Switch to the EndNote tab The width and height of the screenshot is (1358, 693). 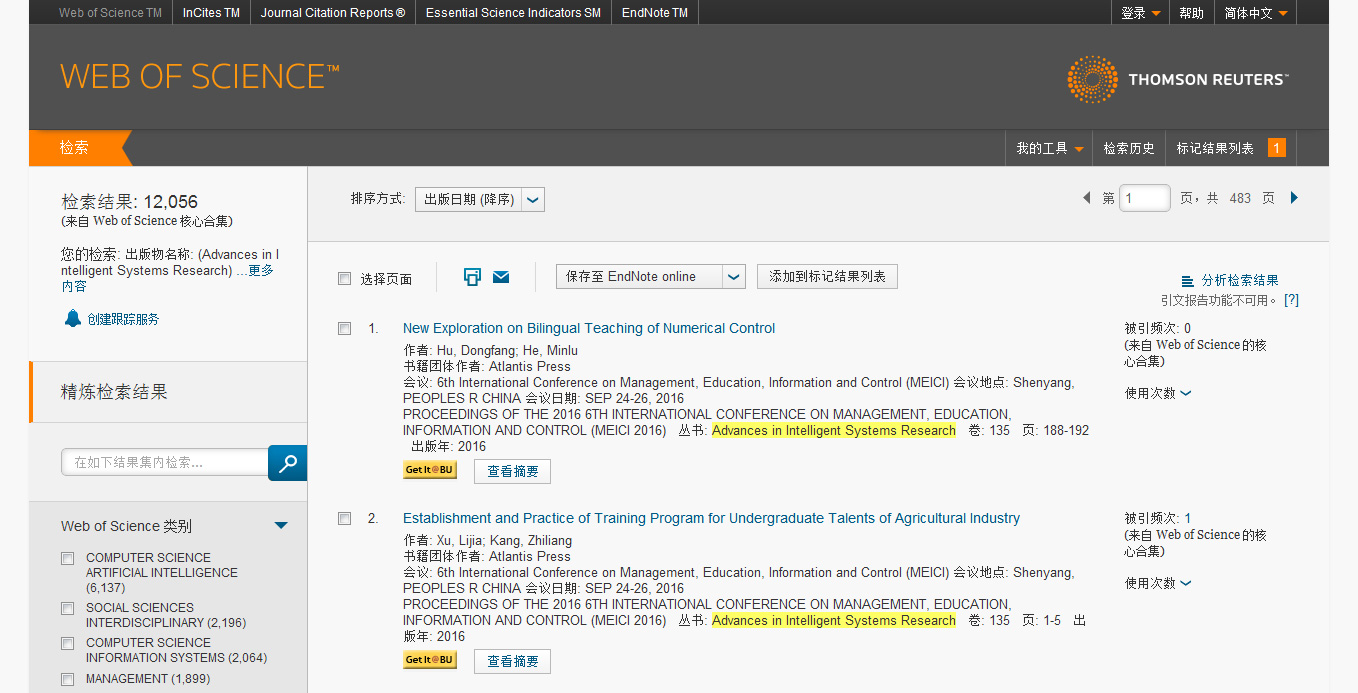(x=655, y=13)
